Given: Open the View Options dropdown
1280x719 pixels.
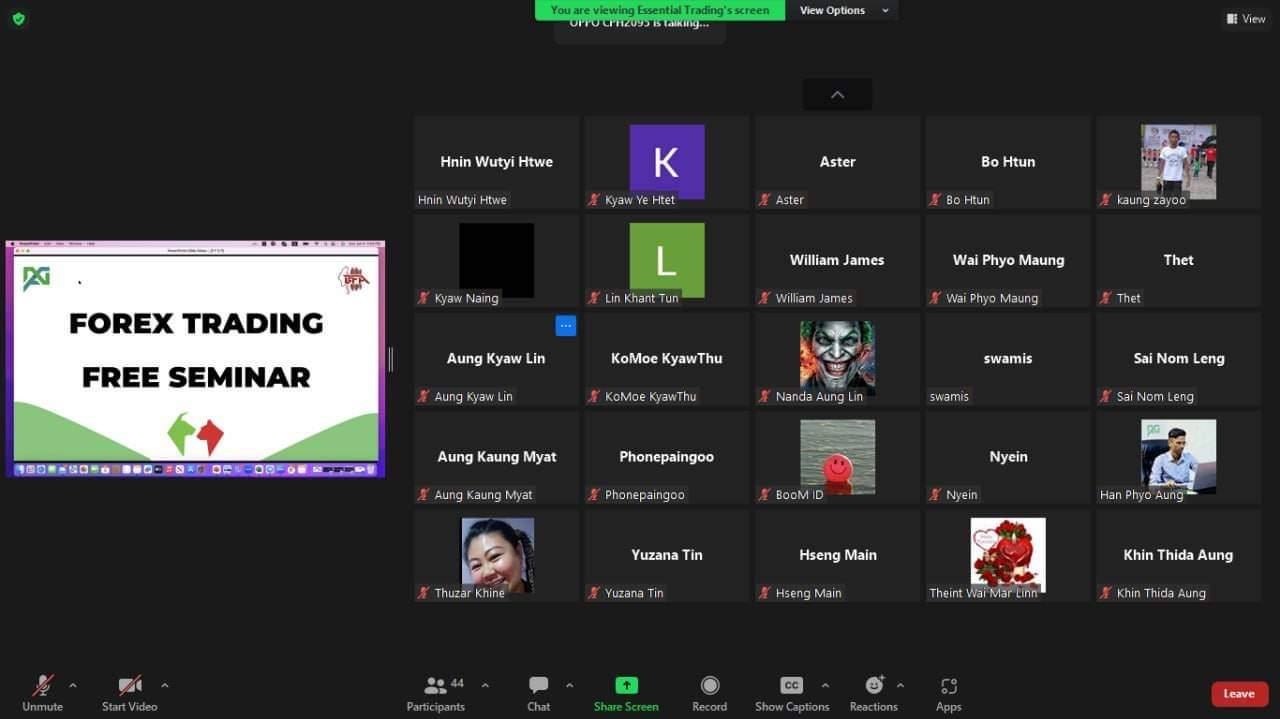Looking at the screenshot, I should pos(844,10).
